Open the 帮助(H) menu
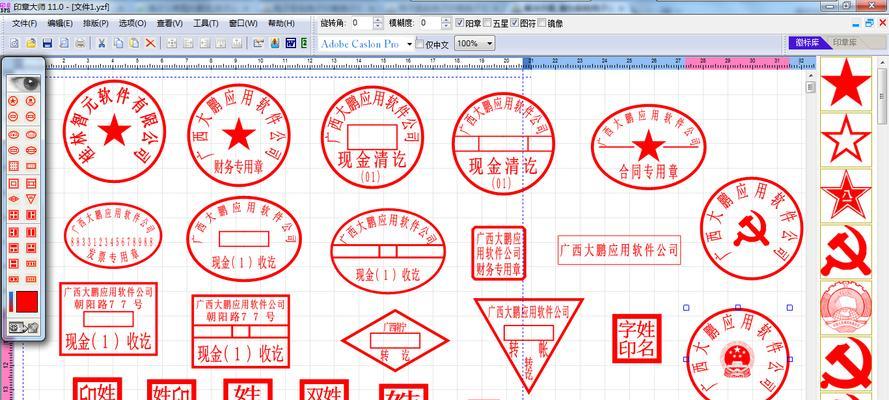Viewport: 889px width, 400px height. (281, 23)
